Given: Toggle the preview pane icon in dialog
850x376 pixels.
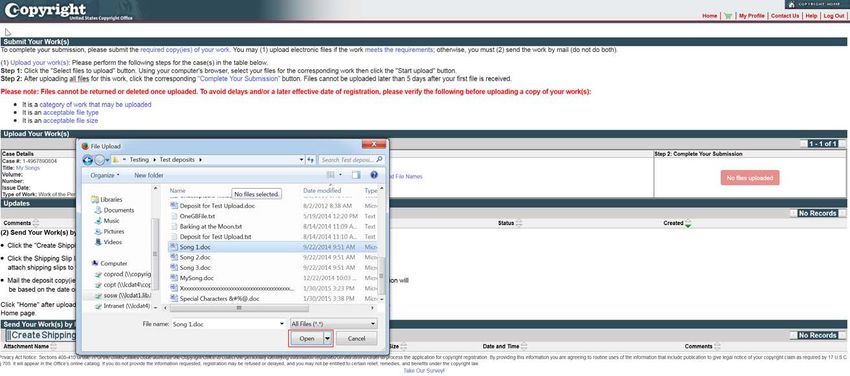Looking at the screenshot, I should click(356, 175).
